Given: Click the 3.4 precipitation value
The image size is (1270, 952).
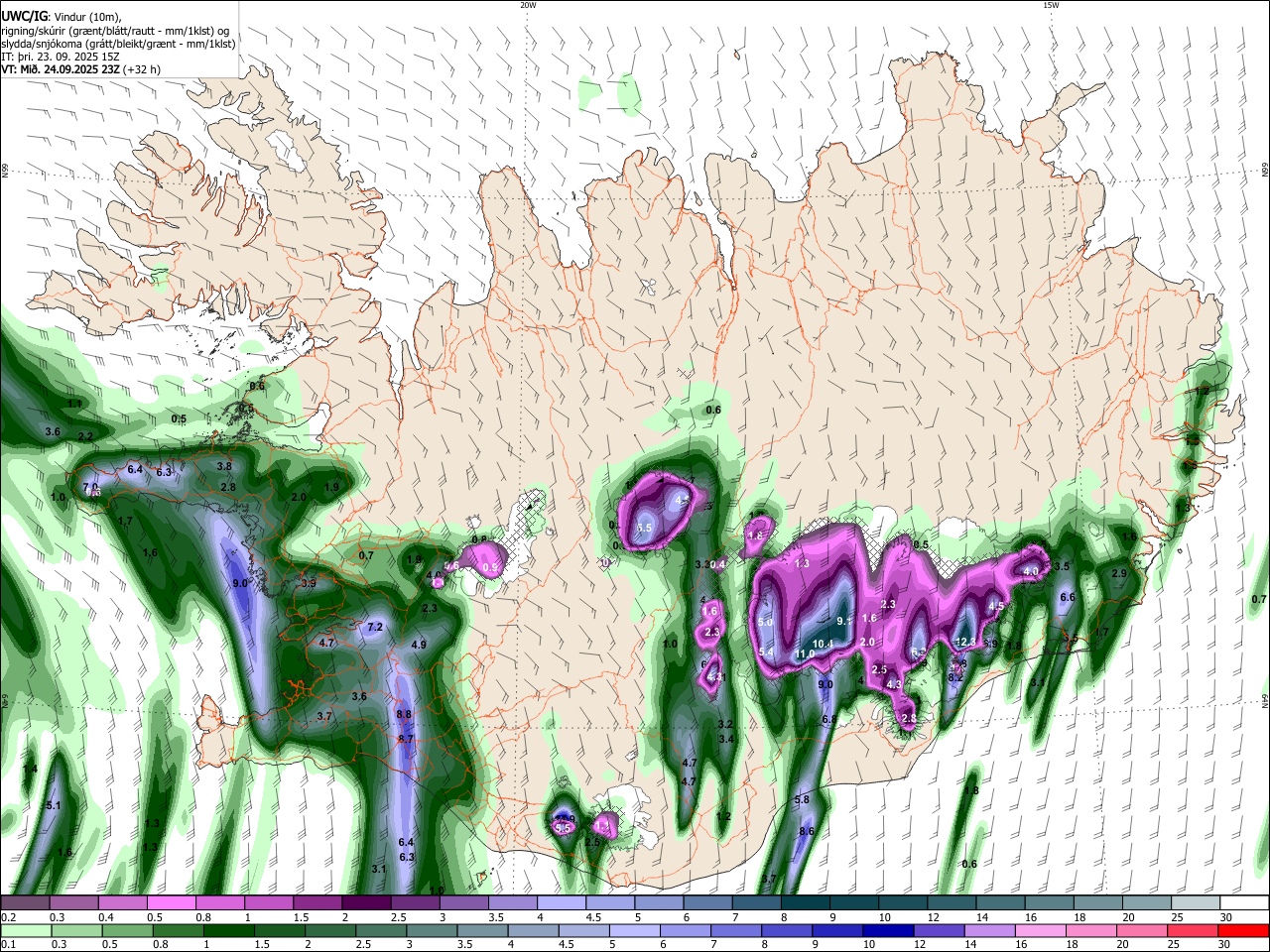Looking at the screenshot, I should click(726, 739).
